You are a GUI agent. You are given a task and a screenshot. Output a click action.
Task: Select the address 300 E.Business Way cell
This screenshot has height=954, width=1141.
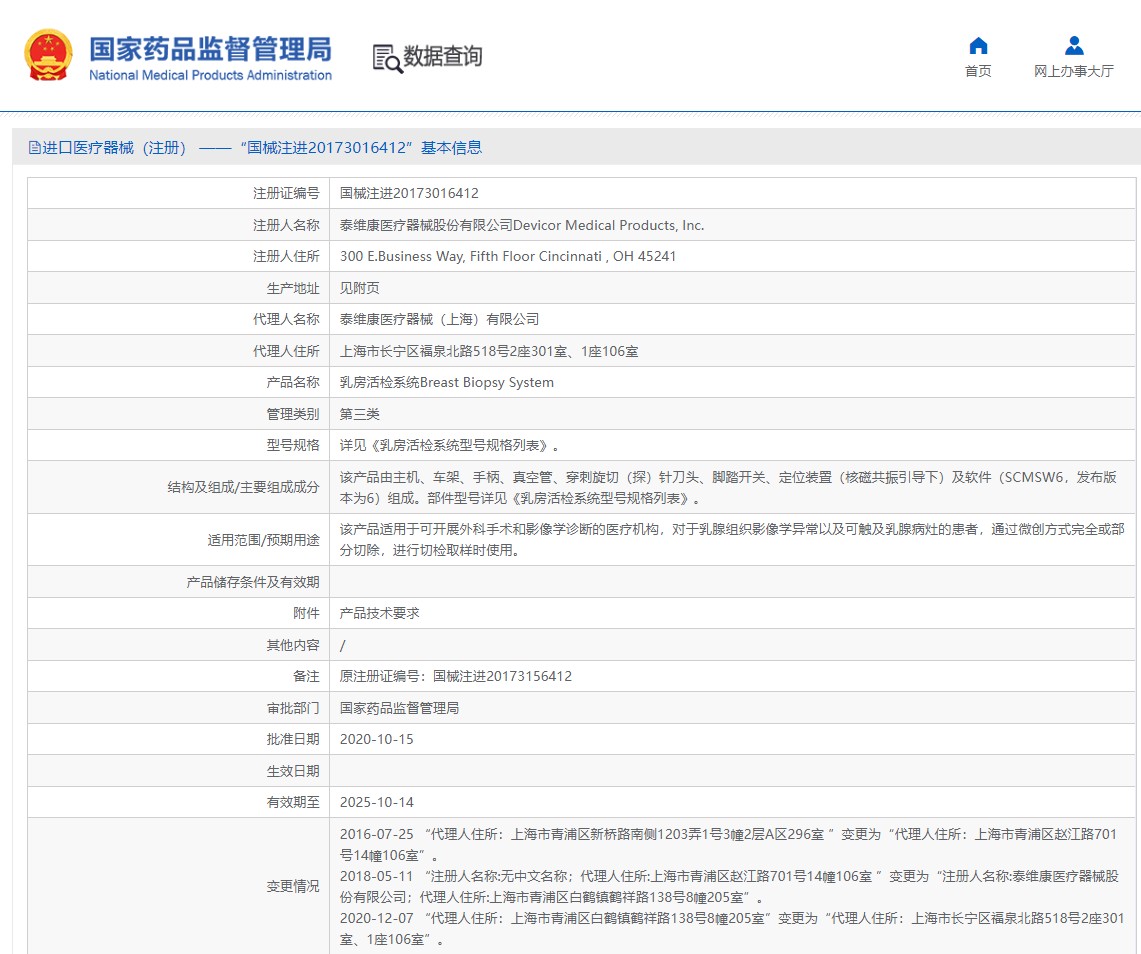(x=732, y=256)
